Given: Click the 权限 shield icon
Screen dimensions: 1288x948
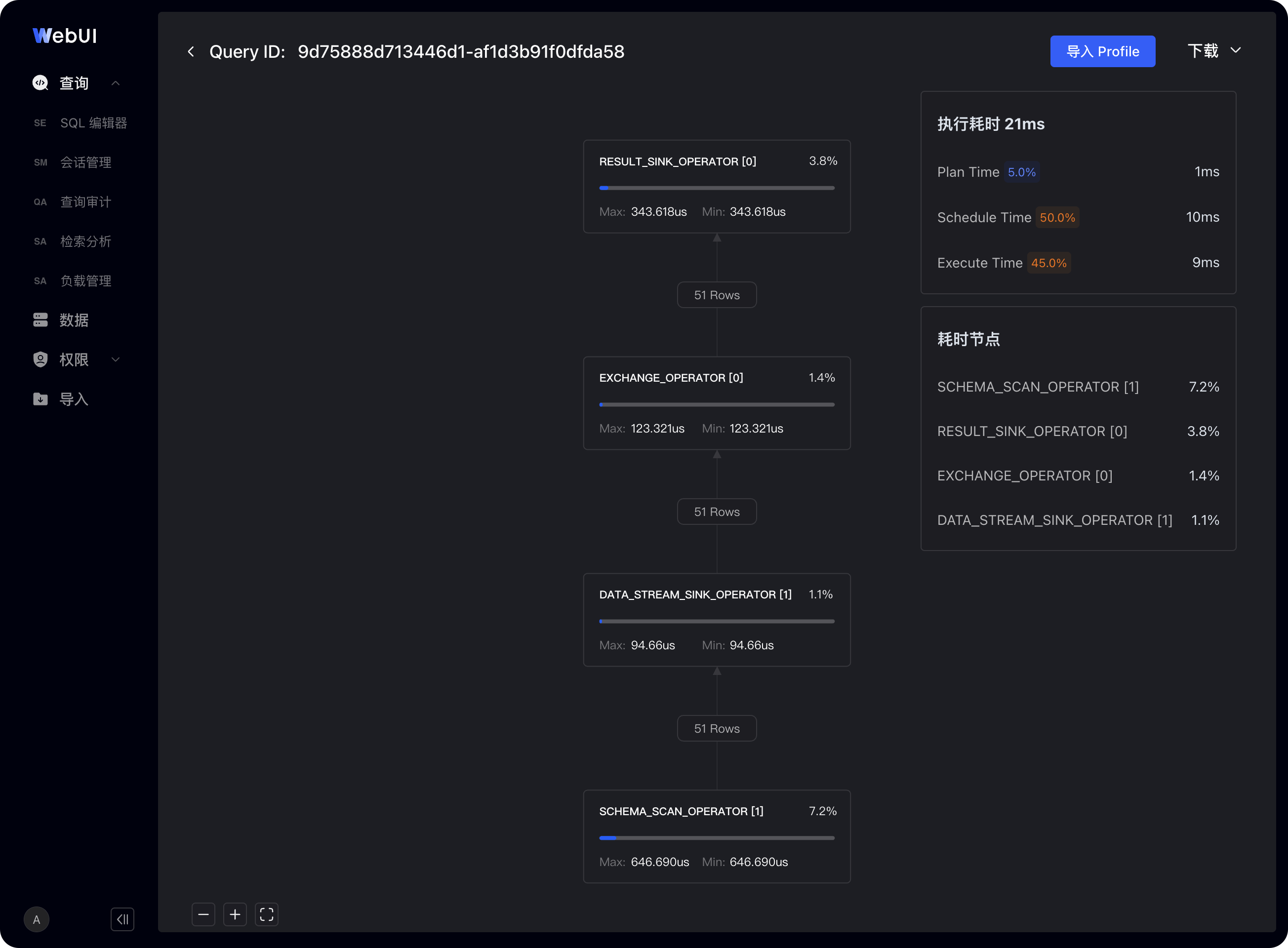Looking at the screenshot, I should (40, 359).
